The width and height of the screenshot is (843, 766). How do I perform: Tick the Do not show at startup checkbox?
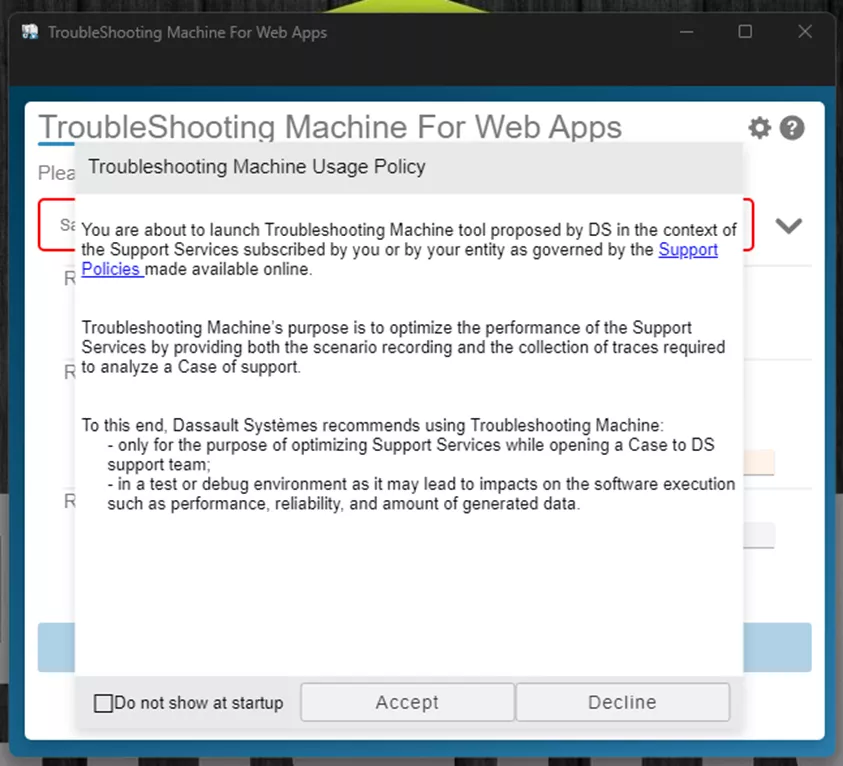(x=103, y=703)
